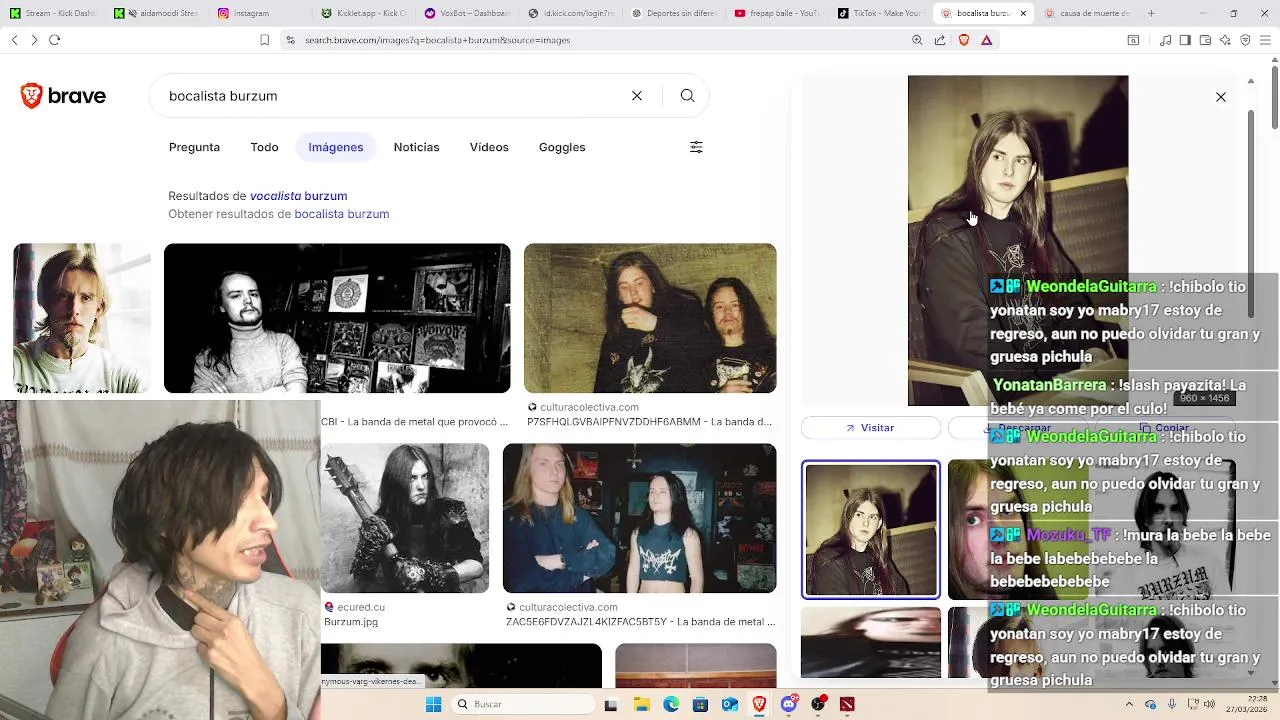Image resolution: width=1280 pixels, height=720 pixels.
Task: Click the Visitar button
Action: click(871, 428)
